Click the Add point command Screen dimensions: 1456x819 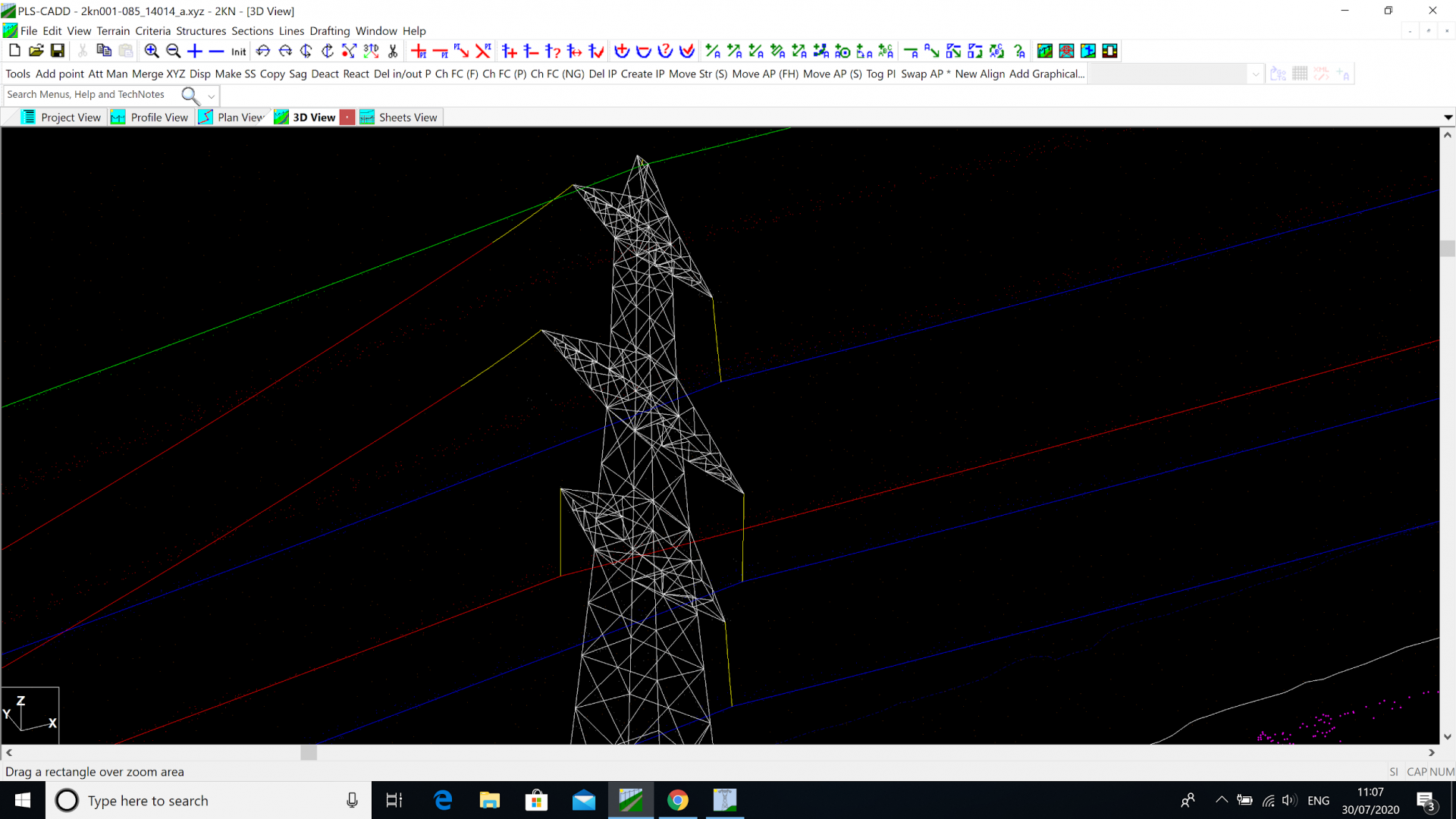coord(60,74)
